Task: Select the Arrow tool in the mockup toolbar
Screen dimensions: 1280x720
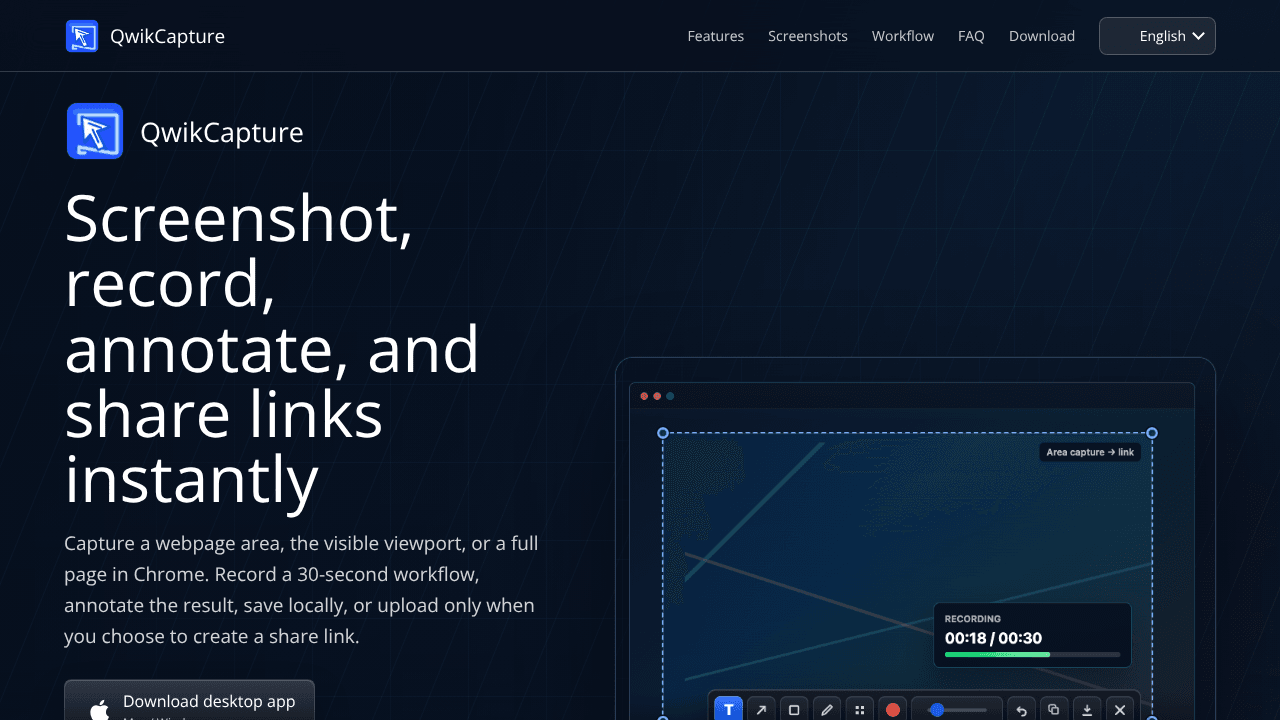Action: (x=761, y=709)
